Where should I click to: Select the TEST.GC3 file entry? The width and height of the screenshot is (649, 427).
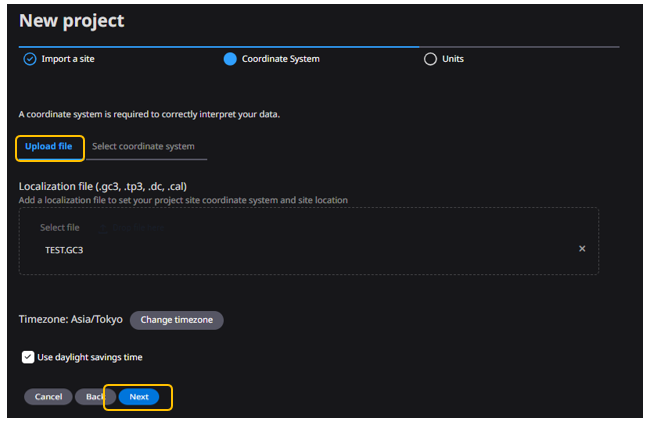(x=64, y=250)
